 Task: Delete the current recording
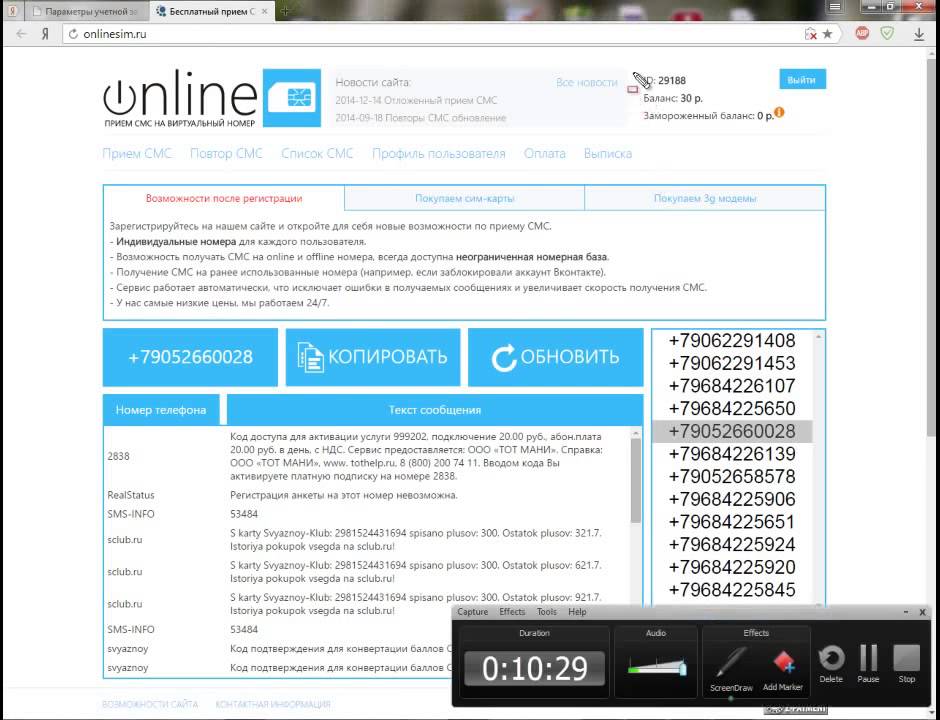pyautogui.click(x=831, y=663)
